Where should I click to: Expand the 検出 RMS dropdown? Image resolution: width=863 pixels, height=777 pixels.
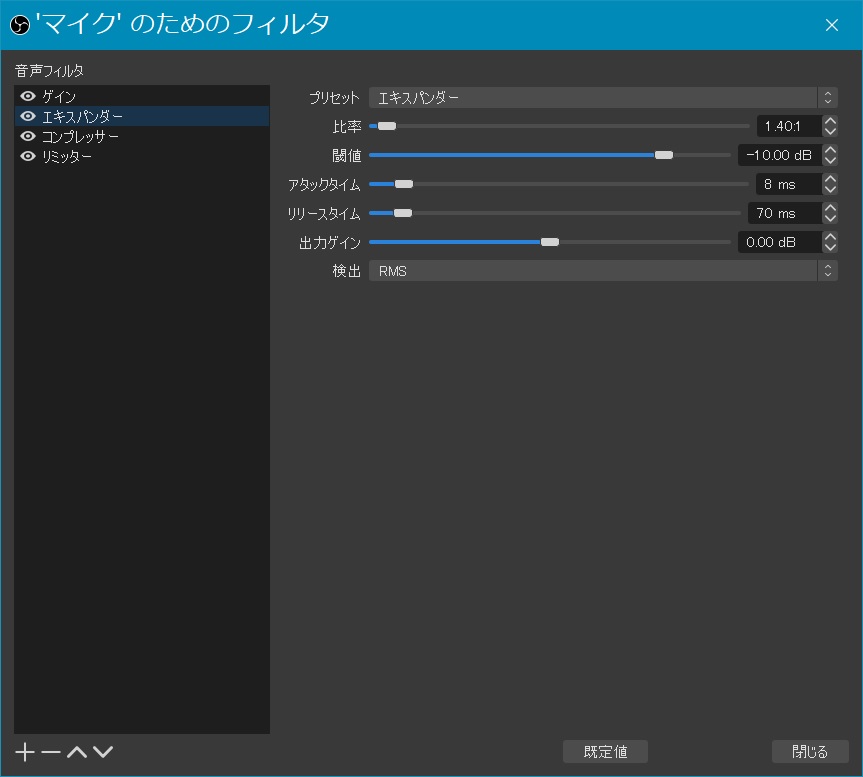602,271
